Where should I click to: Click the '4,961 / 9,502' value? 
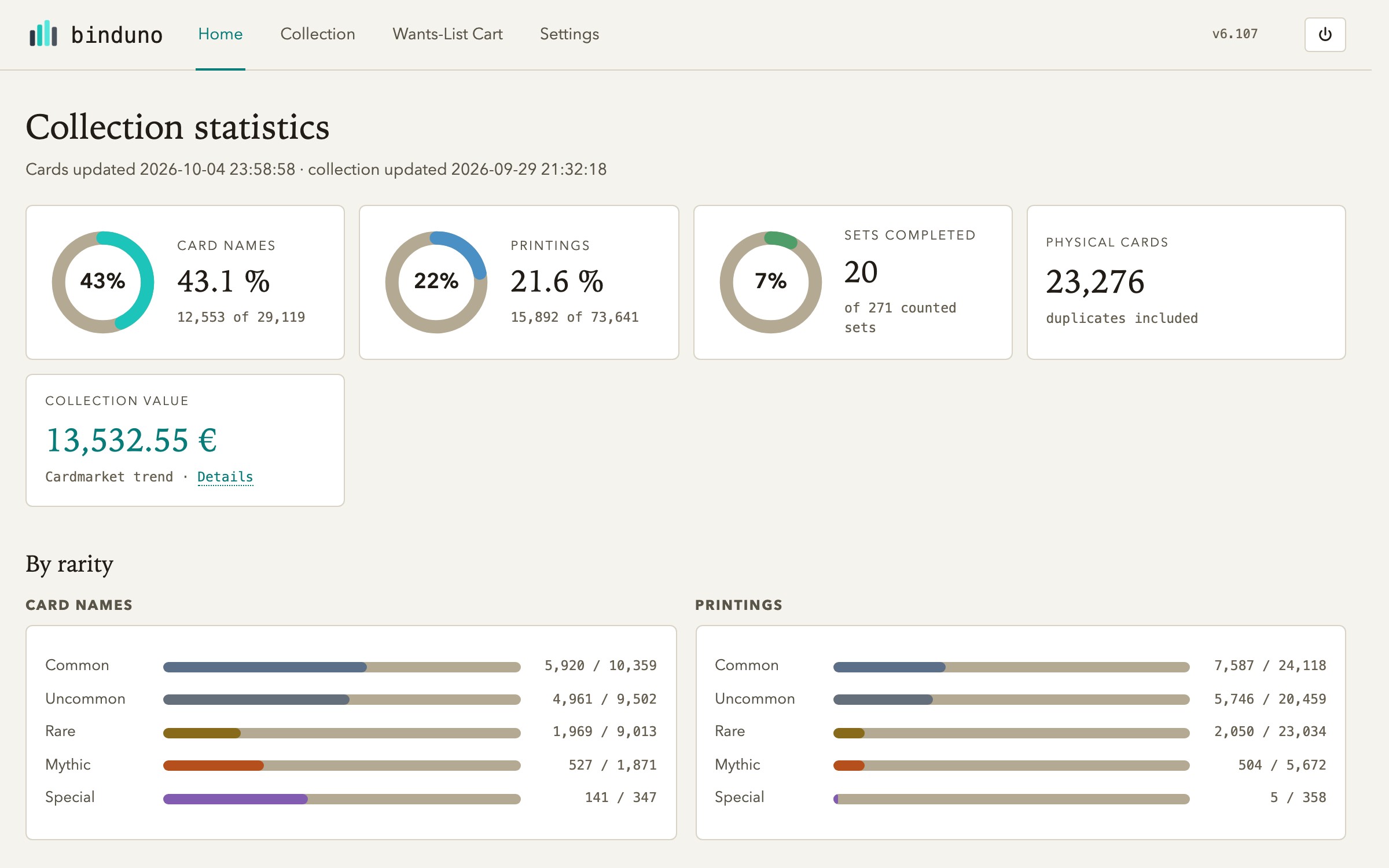coord(605,699)
